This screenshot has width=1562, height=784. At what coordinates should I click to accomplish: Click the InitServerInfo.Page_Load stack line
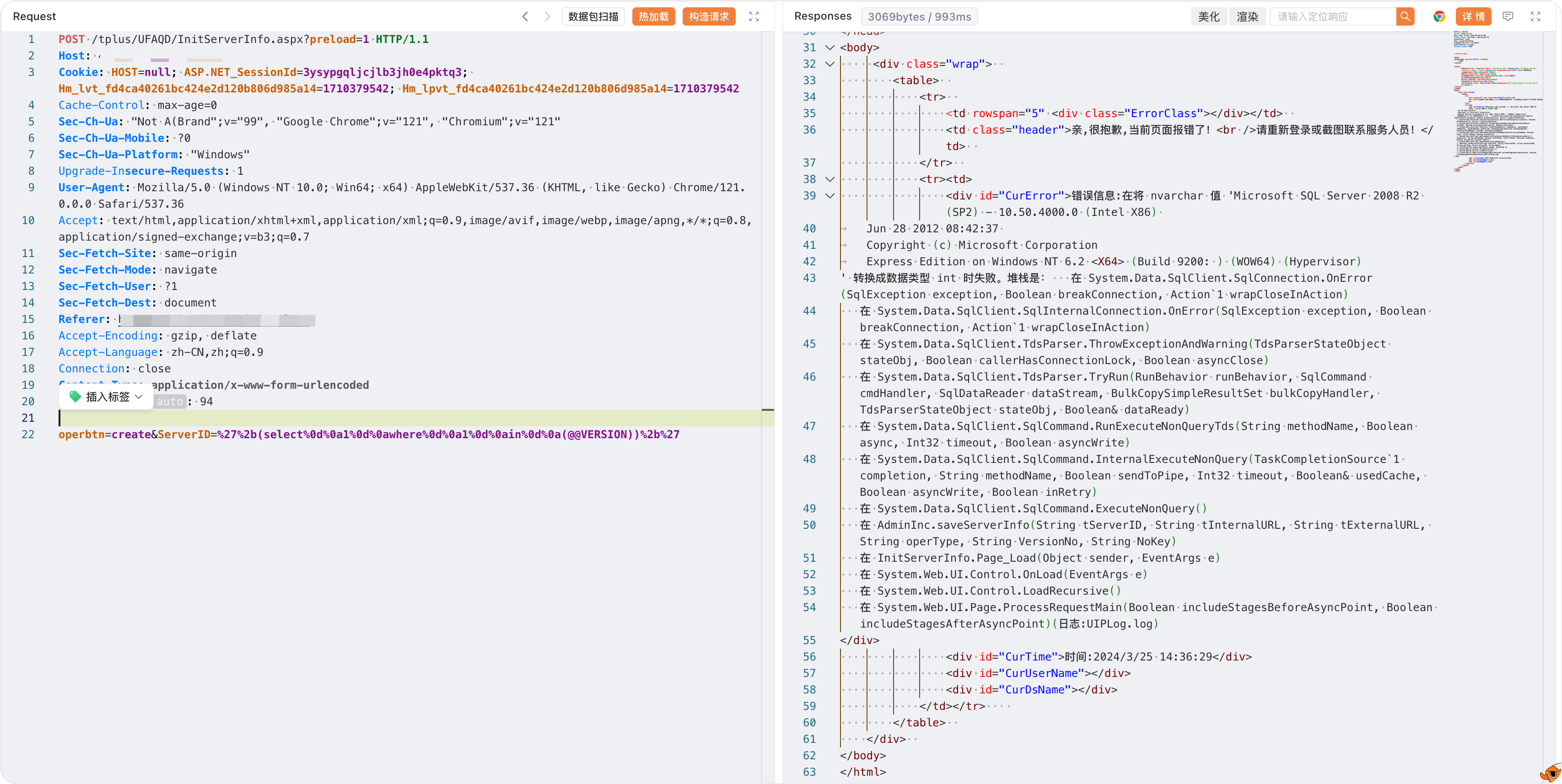pyautogui.click(x=1040, y=558)
